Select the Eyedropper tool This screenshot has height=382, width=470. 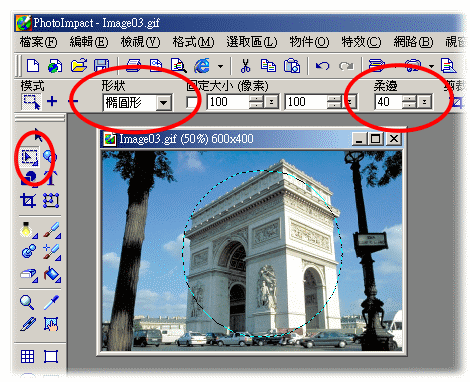pyautogui.click(x=51, y=302)
